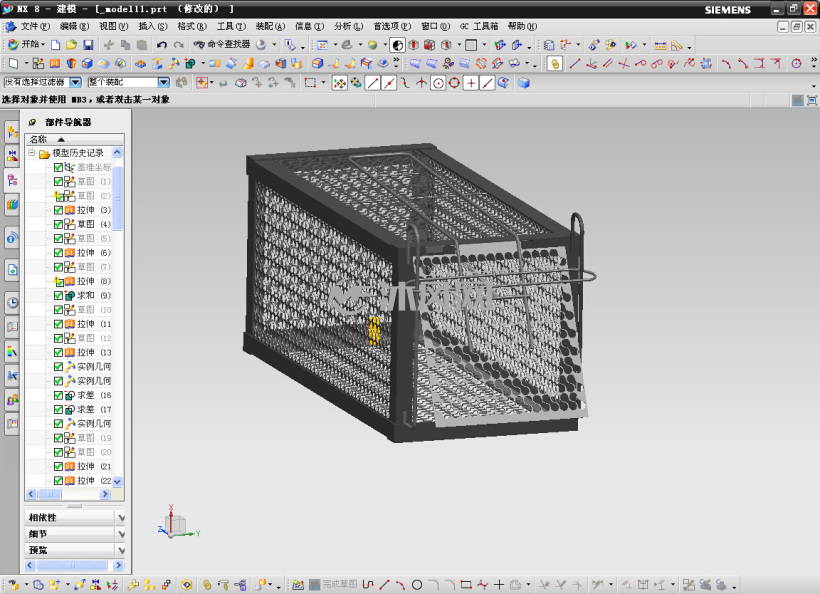Select the 实例几何 row above 求差 (16)

[x=83, y=381]
